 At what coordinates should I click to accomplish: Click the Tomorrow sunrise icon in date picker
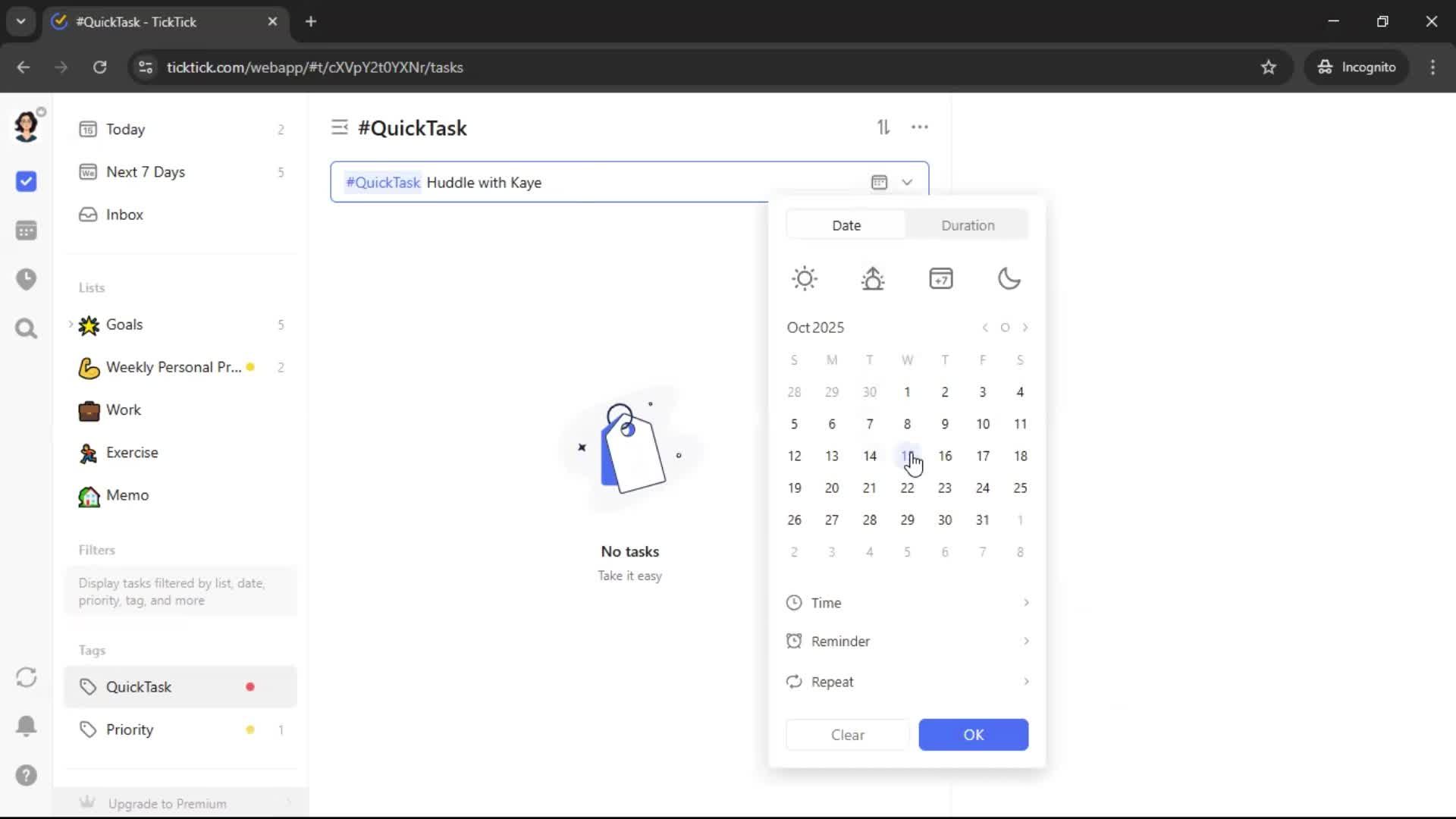tap(873, 278)
